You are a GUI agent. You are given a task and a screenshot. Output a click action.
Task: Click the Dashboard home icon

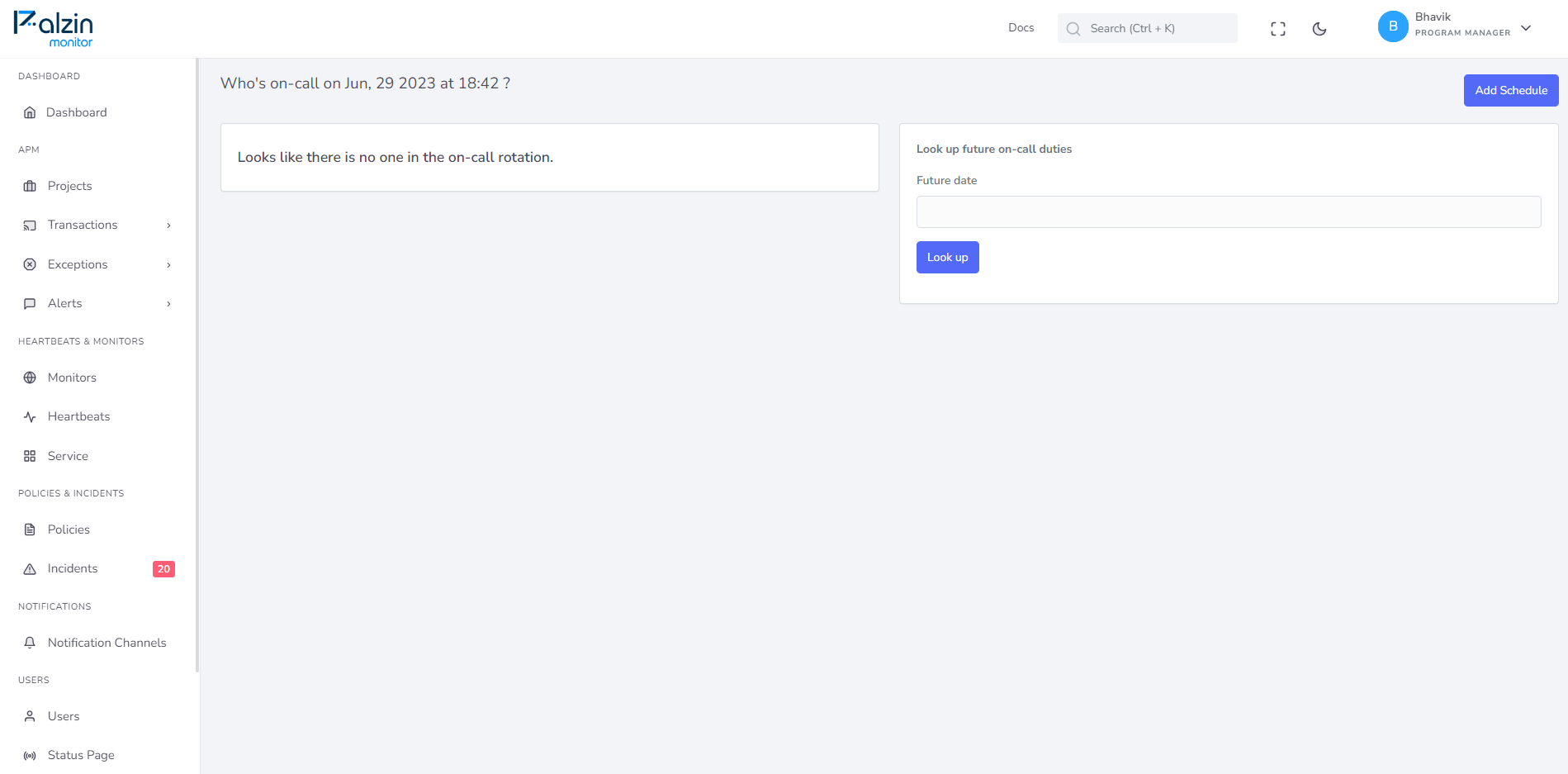(30, 112)
